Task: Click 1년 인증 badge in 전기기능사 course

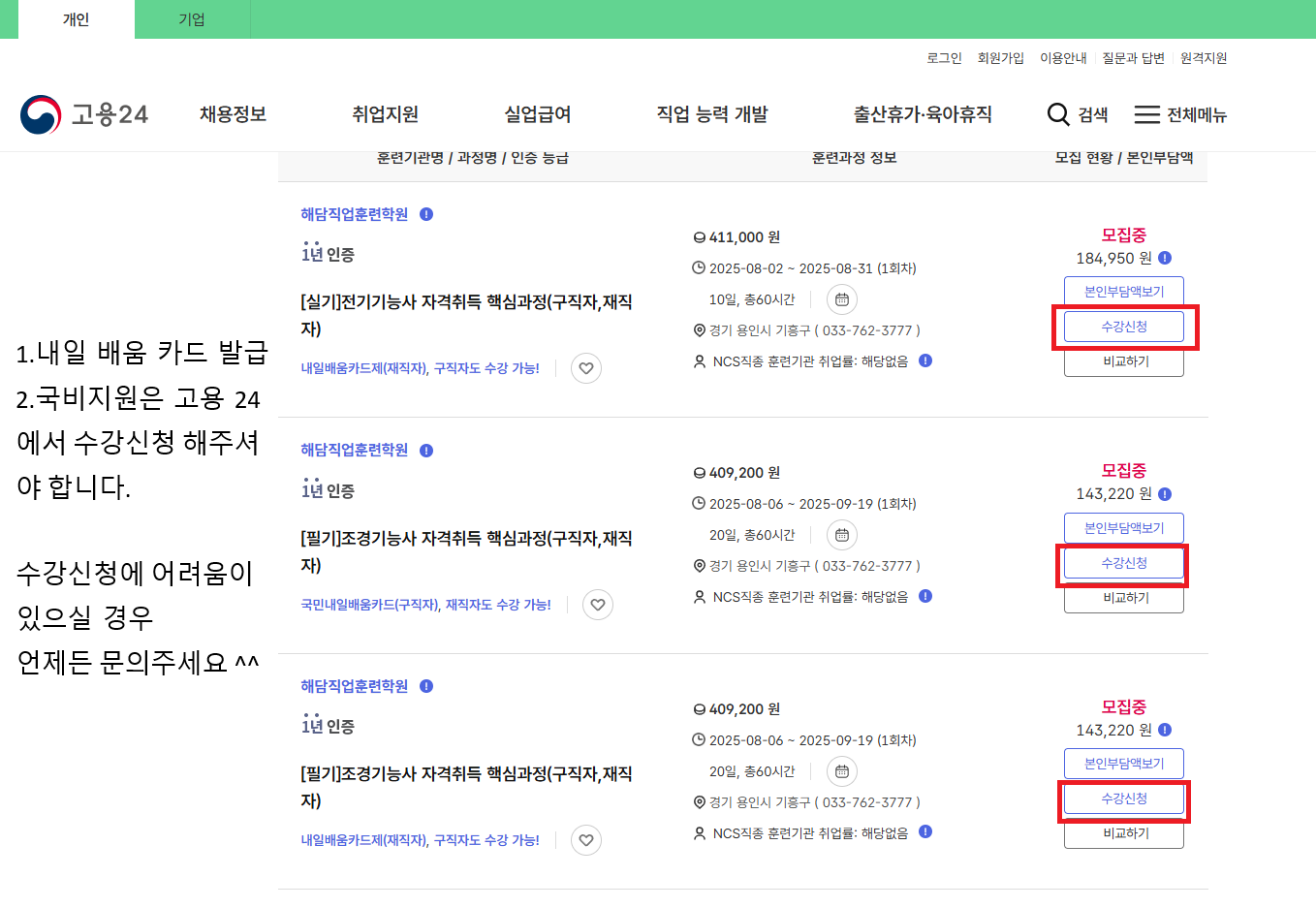Action: pos(328,253)
